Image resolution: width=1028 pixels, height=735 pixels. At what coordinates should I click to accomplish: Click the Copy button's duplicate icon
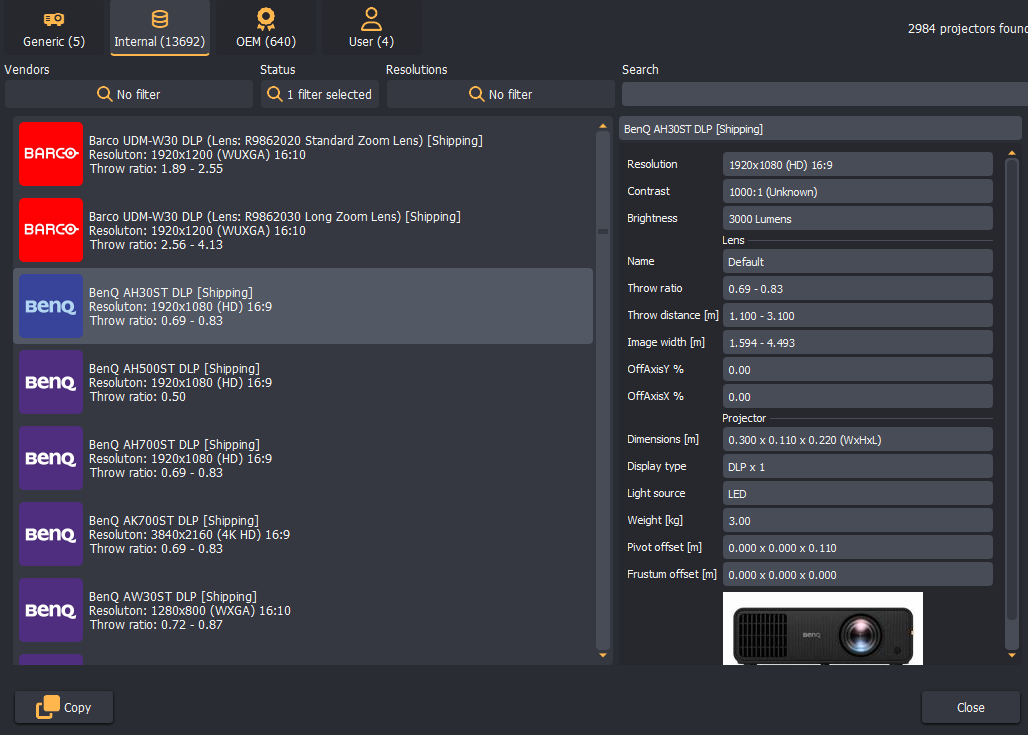point(47,707)
